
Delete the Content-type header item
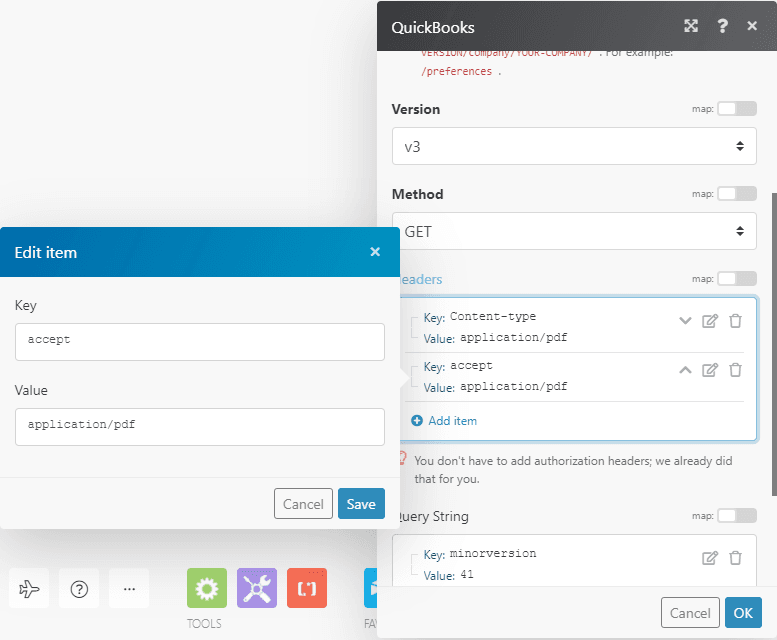click(x=735, y=321)
